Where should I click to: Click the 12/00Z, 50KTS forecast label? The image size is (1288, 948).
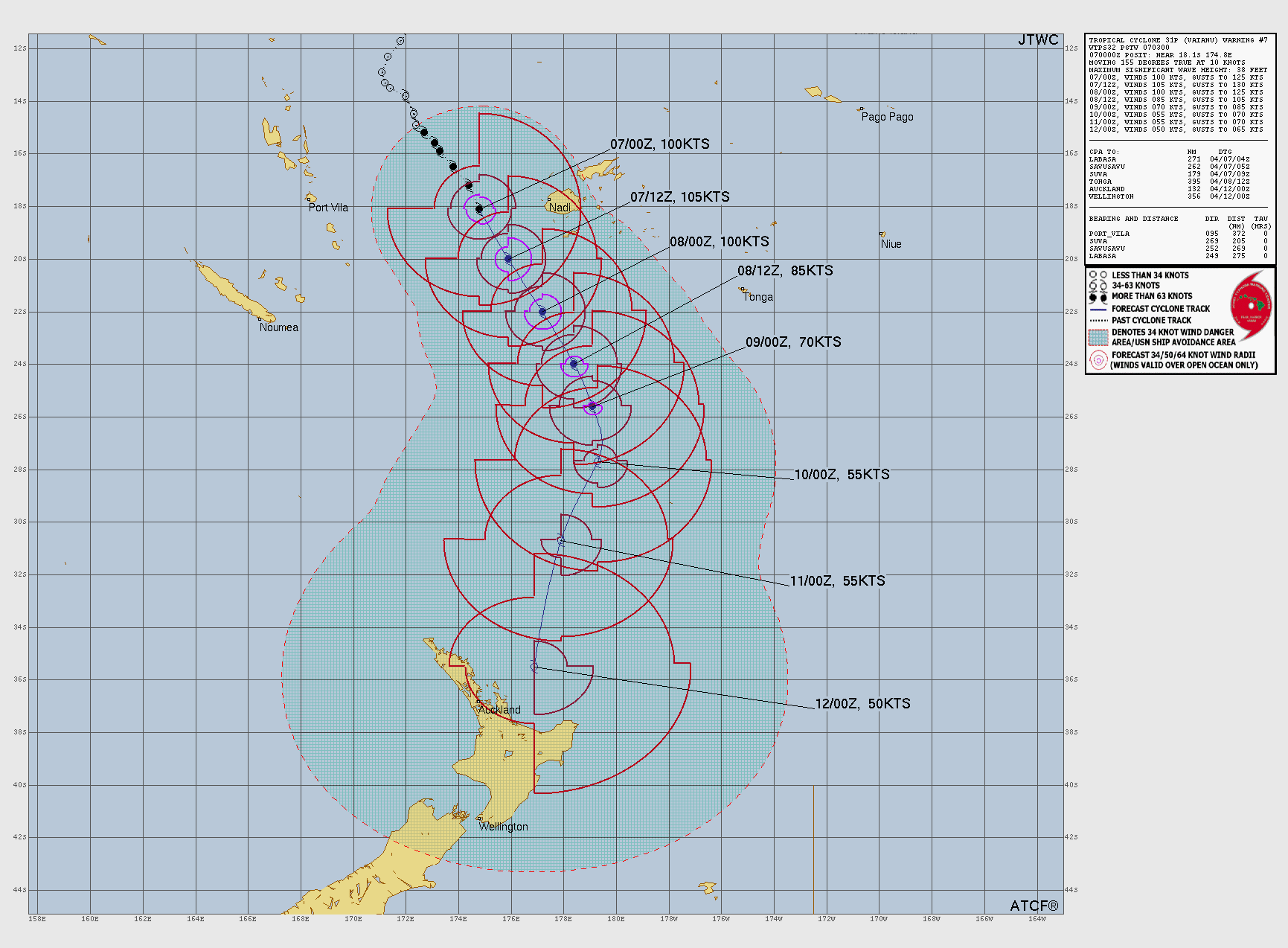(x=862, y=704)
